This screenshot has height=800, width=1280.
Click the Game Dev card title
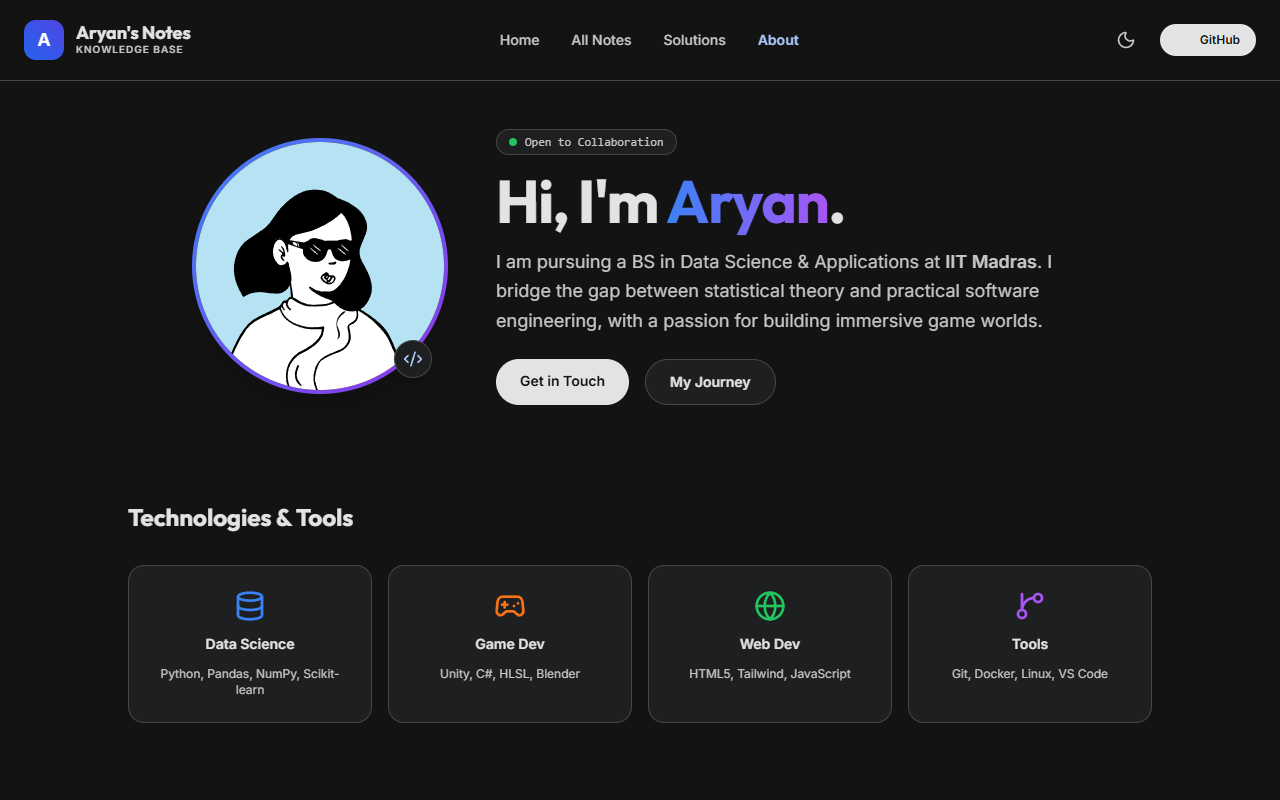510,644
